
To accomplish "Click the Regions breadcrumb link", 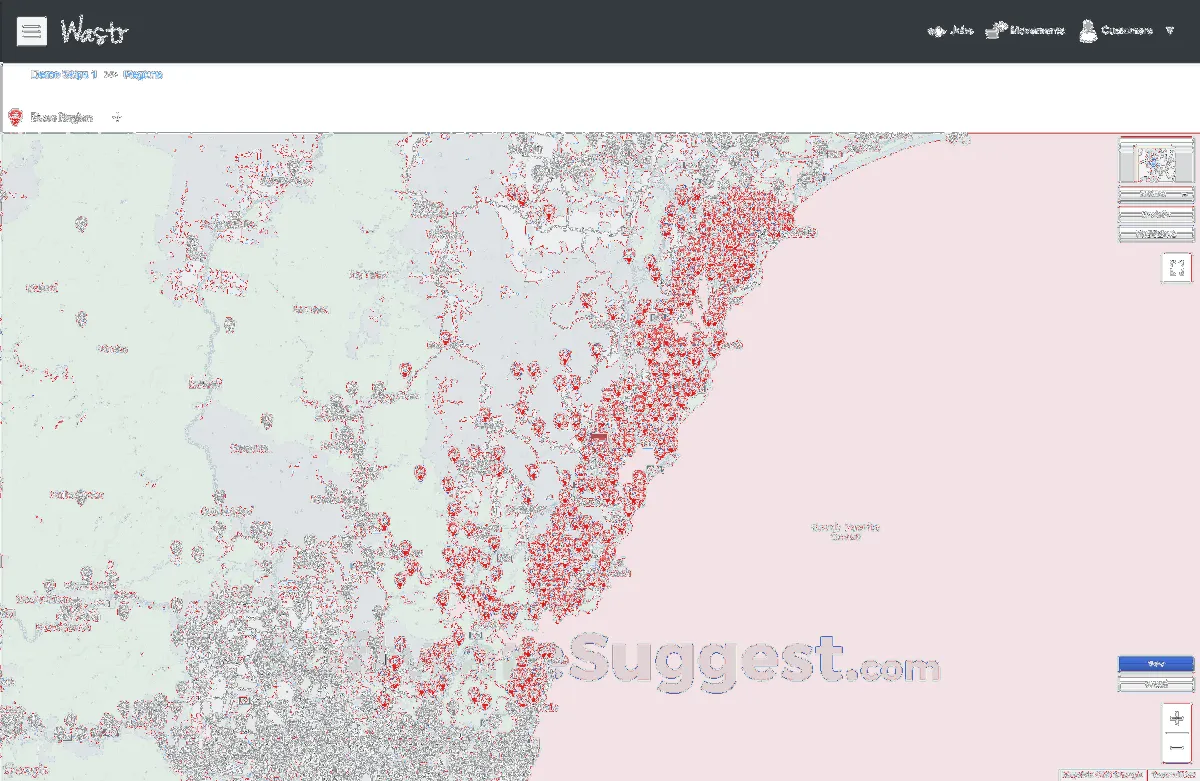I will tap(143, 74).
